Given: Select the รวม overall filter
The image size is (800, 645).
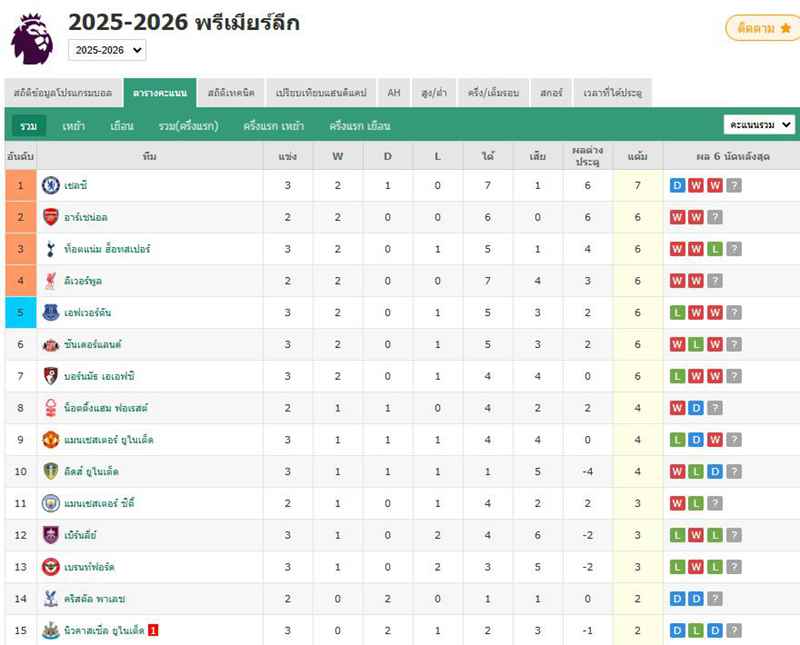Looking at the screenshot, I should 29,126.
